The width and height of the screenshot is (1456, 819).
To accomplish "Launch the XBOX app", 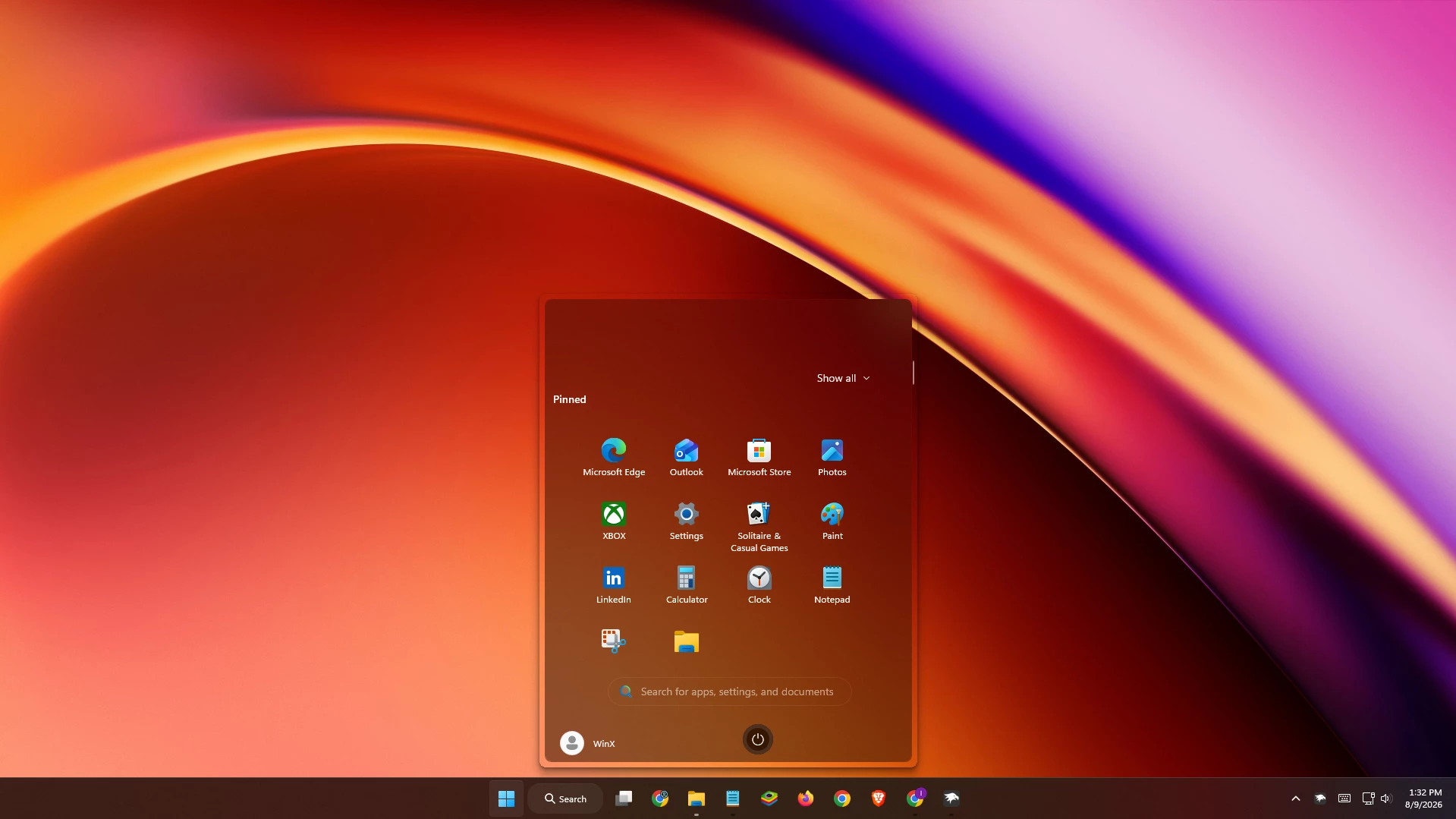I will tap(613, 521).
